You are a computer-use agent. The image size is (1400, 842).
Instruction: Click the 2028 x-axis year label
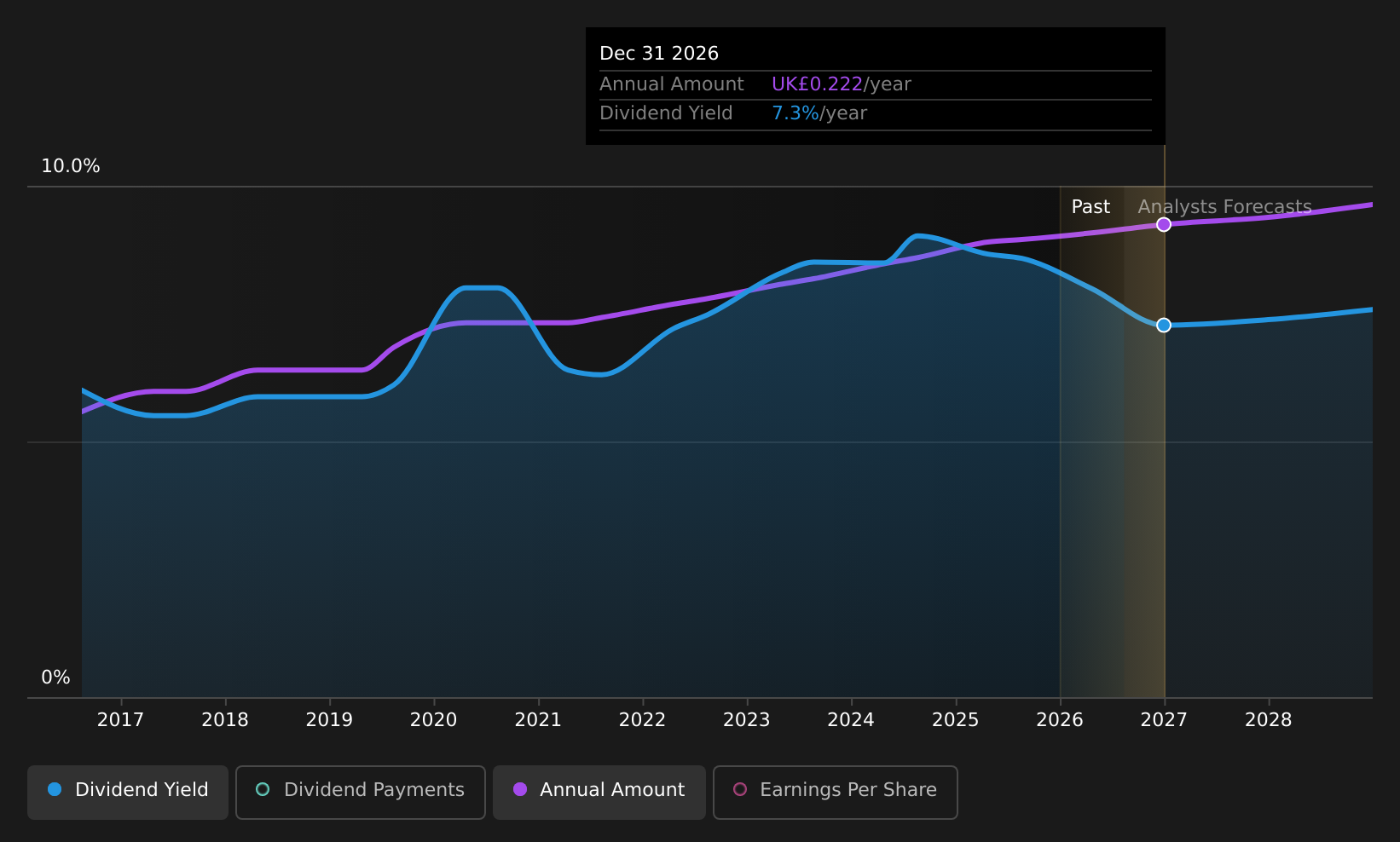pyautogui.click(x=1268, y=719)
